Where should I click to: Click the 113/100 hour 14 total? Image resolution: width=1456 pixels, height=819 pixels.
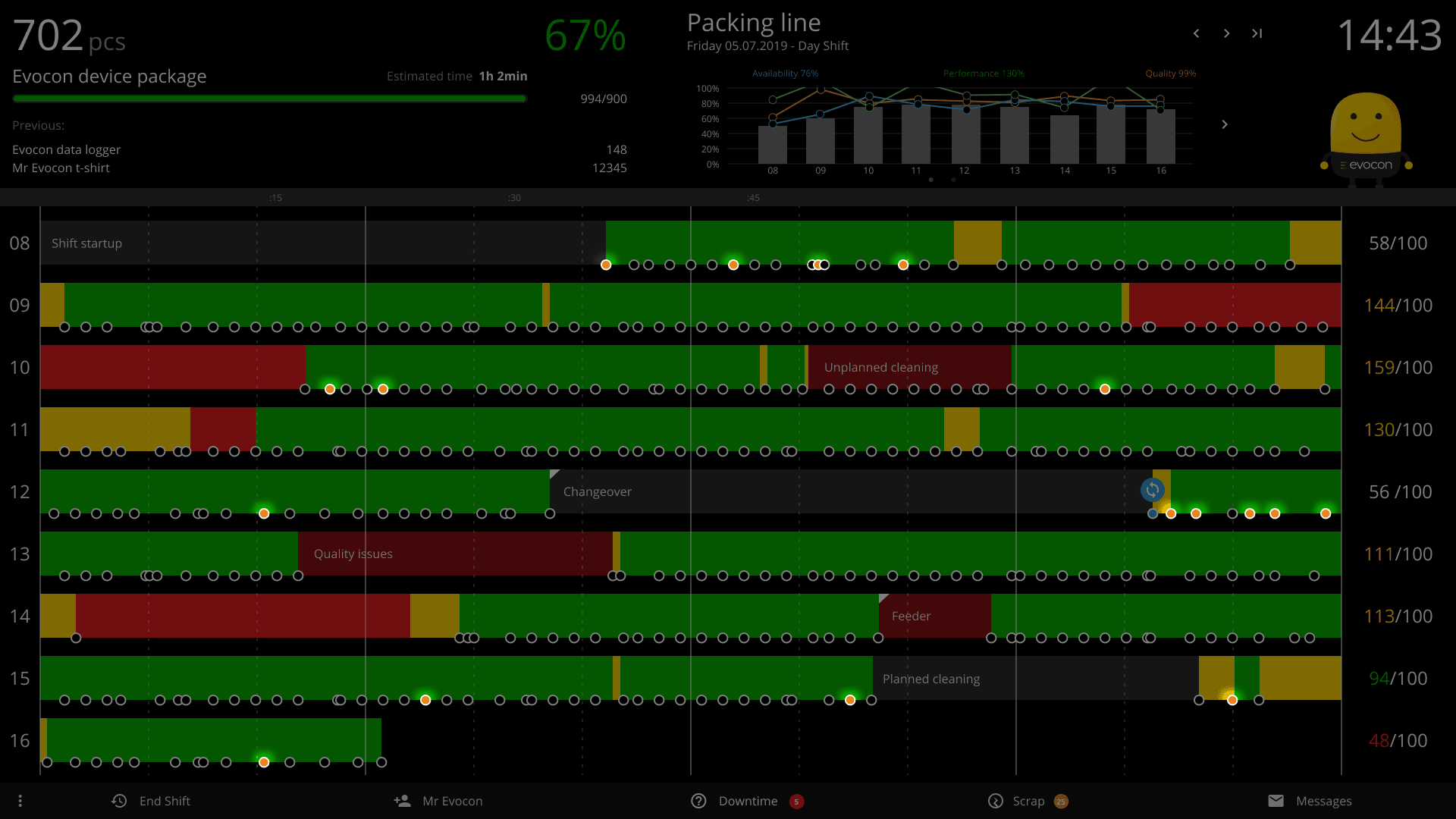[x=1398, y=616]
